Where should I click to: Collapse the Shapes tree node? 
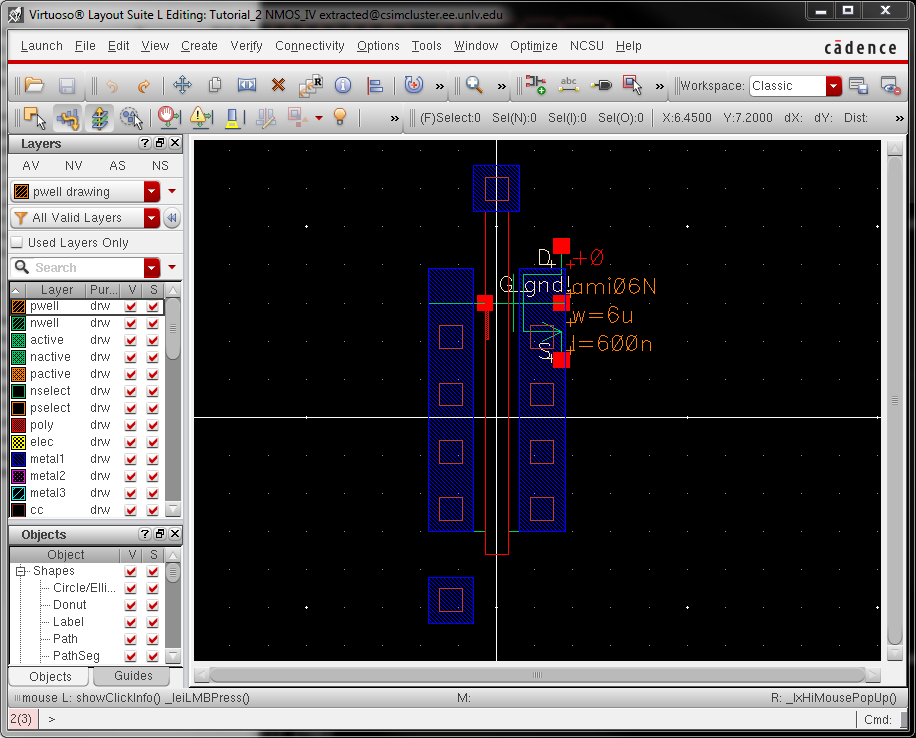tap(20, 571)
